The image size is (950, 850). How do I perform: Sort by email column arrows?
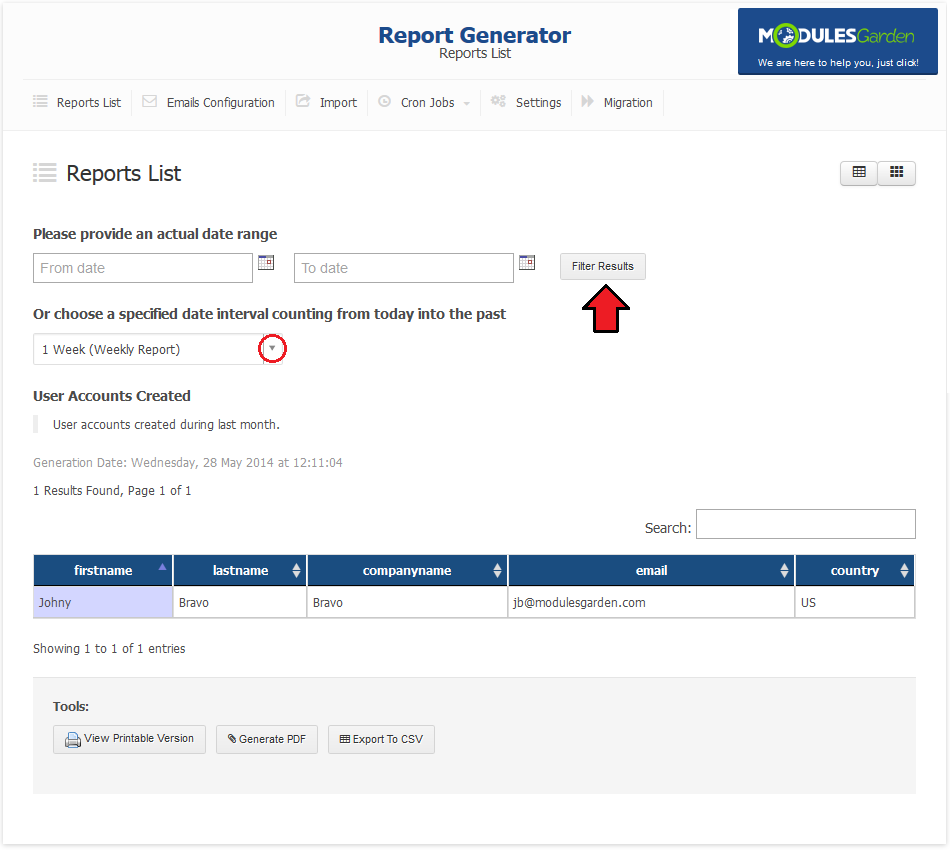pyautogui.click(x=785, y=570)
